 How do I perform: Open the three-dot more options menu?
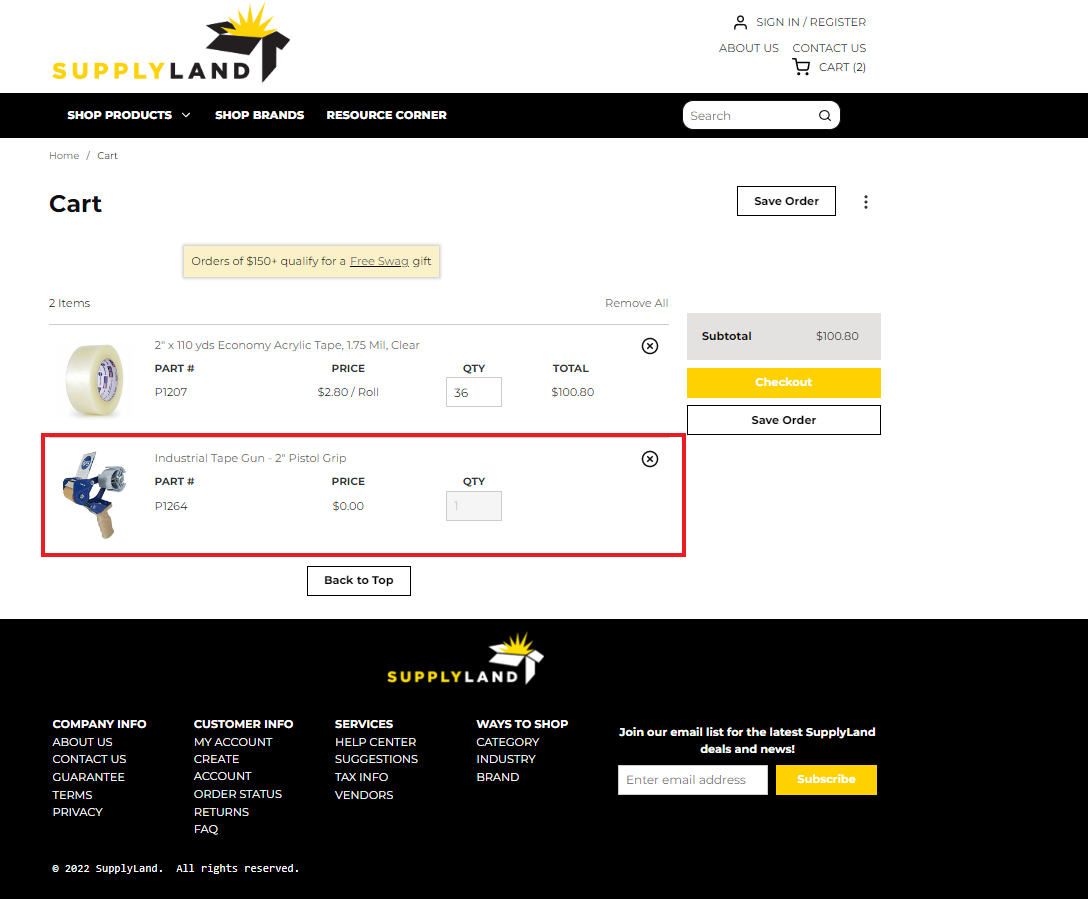pyautogui.click(x=866, y=202)
